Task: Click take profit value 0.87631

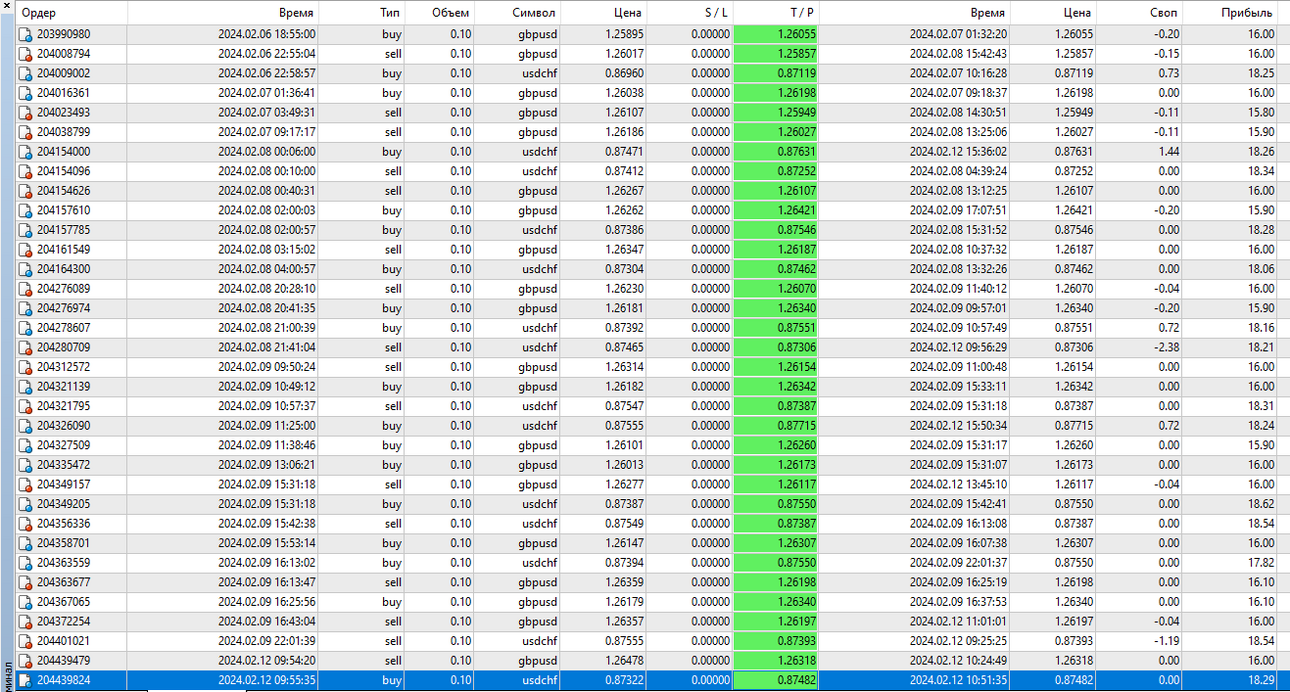Action: point(797,152)
